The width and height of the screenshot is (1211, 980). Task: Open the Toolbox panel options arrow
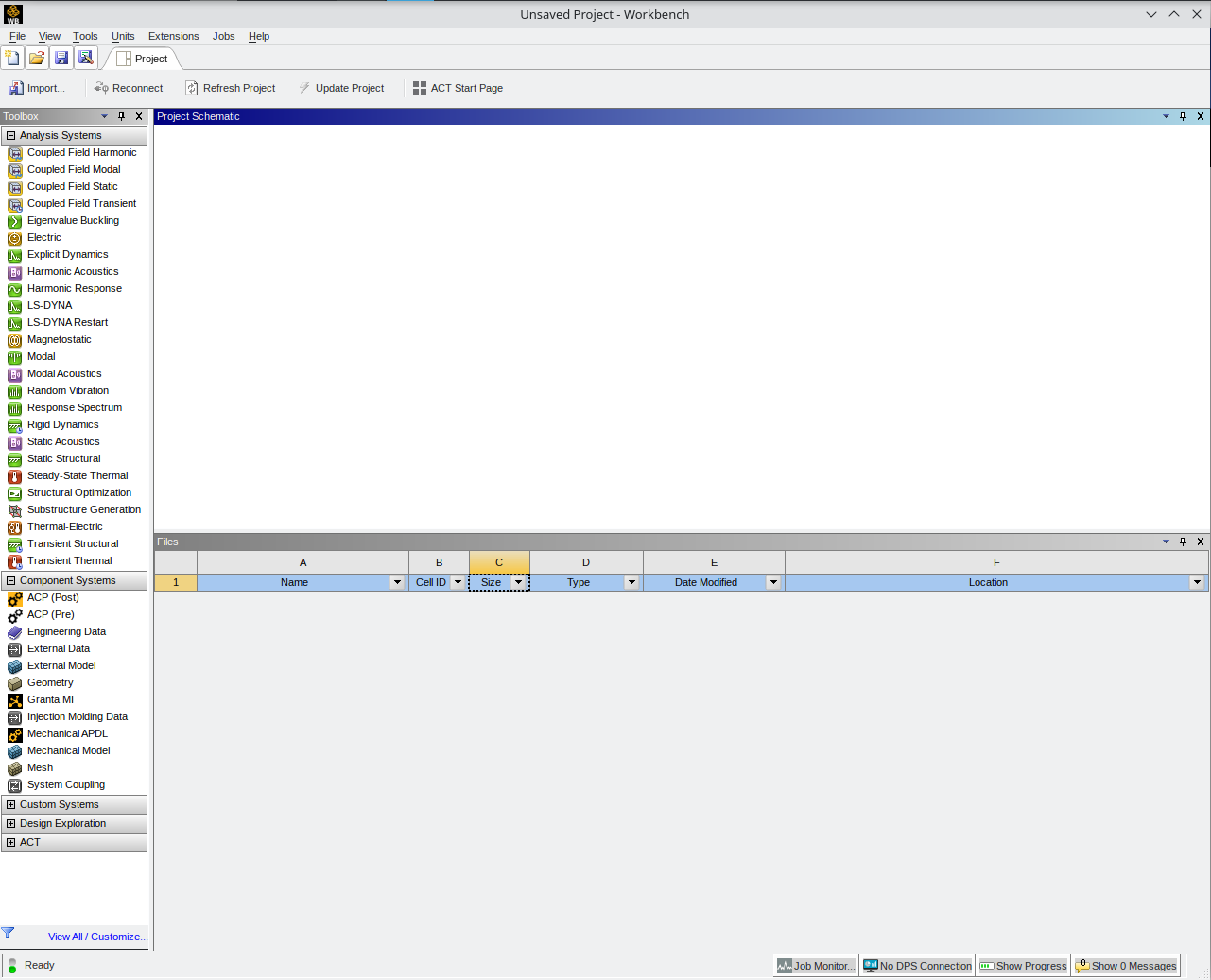coord(104,117)
